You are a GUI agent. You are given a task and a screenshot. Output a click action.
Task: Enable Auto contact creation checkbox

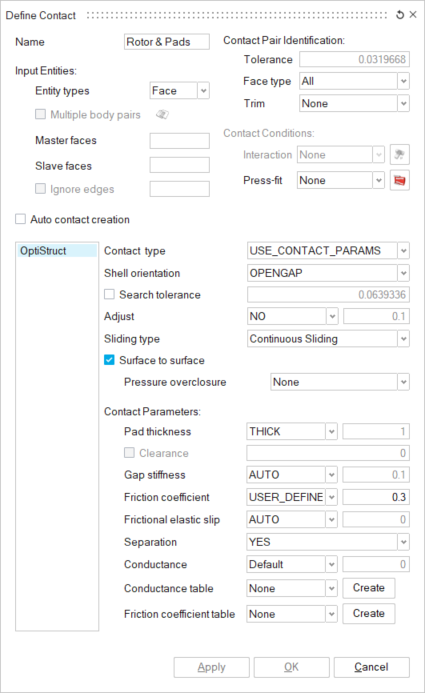click(x=21, y=219)
